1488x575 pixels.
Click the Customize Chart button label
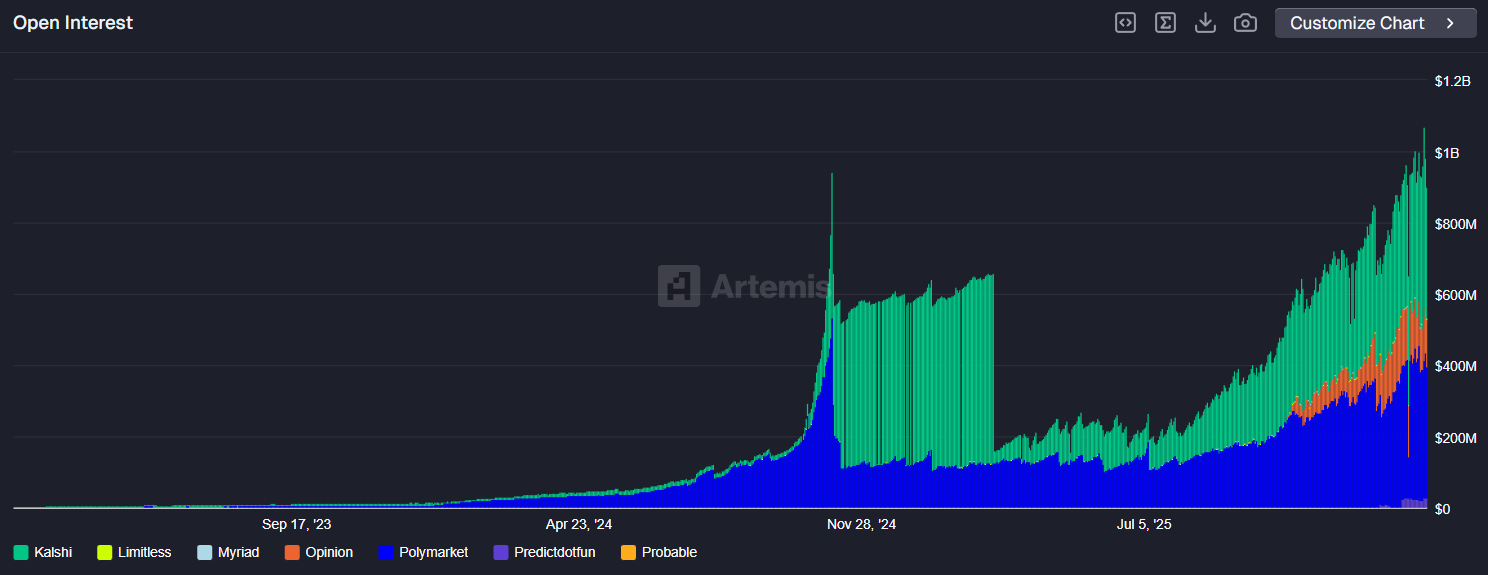(1357, 23)
